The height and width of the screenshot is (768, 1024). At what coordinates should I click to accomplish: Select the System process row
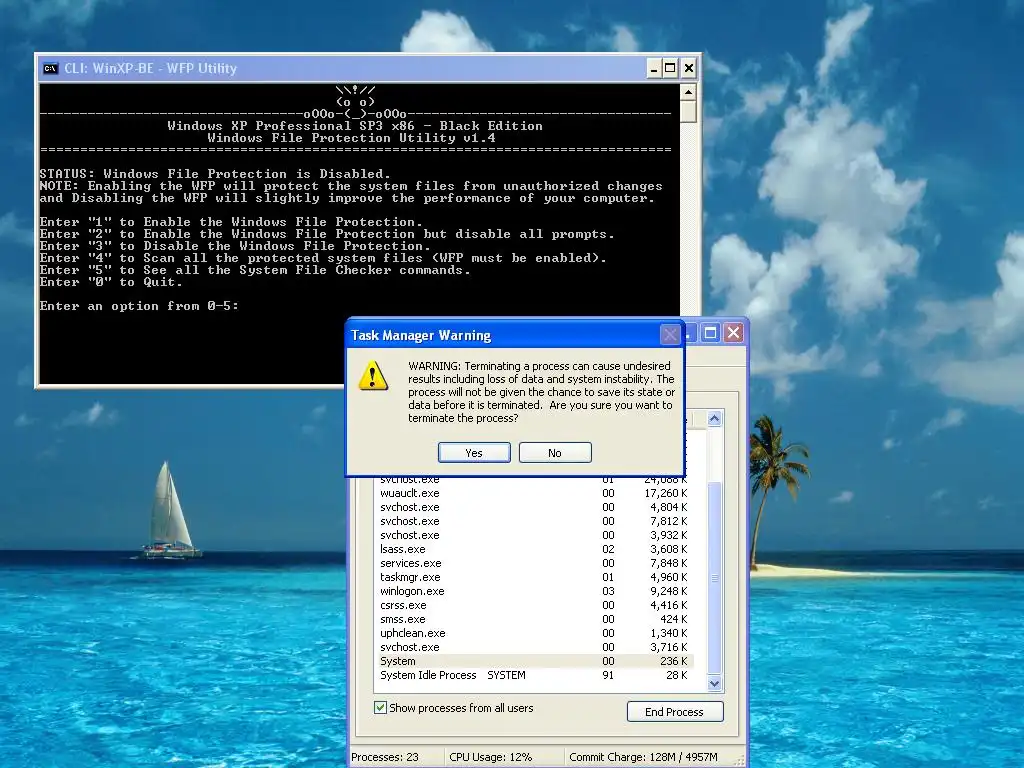pyautogui.click(x=536, y=661)
